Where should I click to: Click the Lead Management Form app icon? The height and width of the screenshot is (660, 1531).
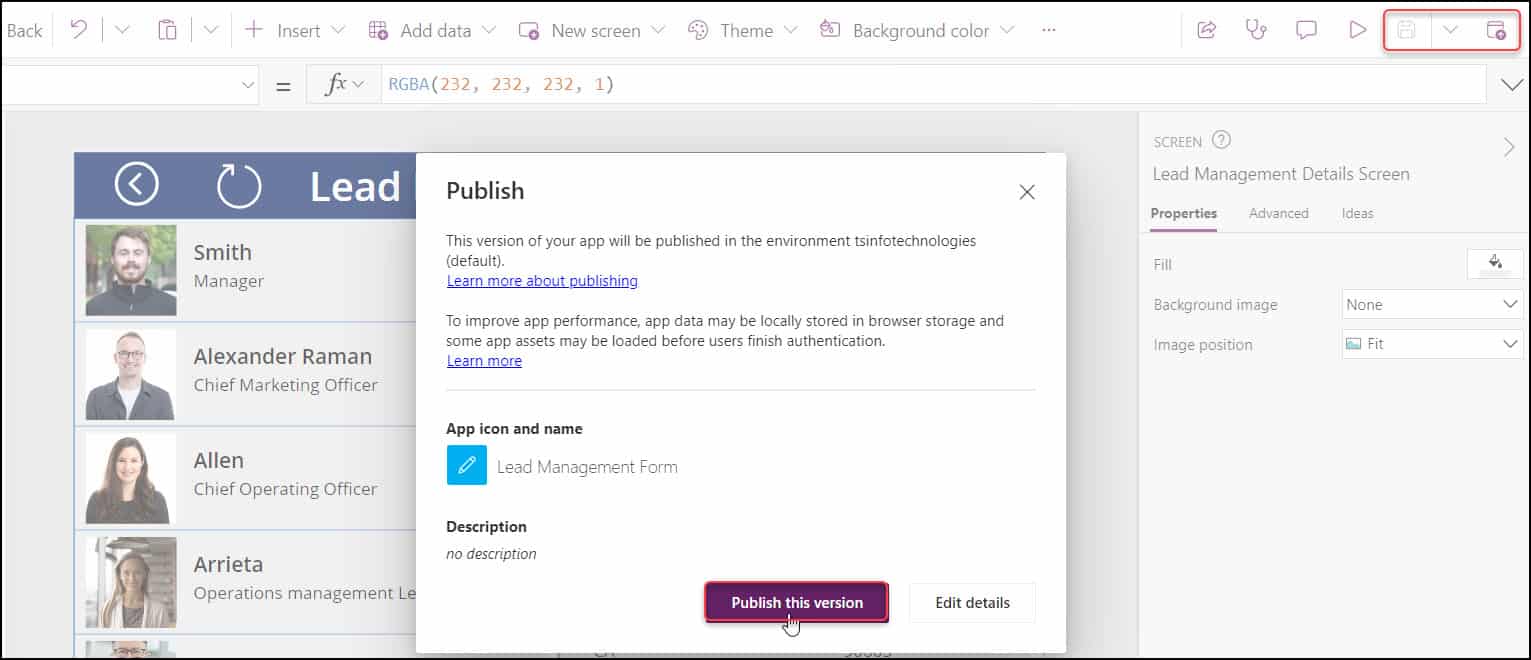coord(465,464)
